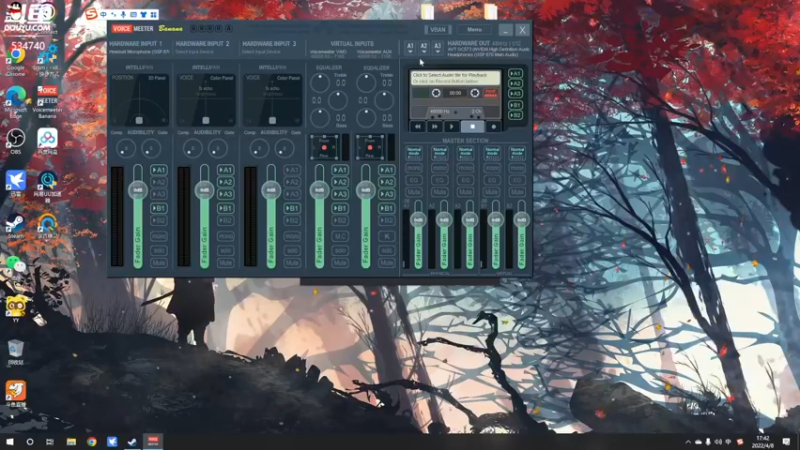Toggle recorder A1 output button
The width and height of the screenshot is (800, 450).
pyautogui.click(x=515, y=73)
